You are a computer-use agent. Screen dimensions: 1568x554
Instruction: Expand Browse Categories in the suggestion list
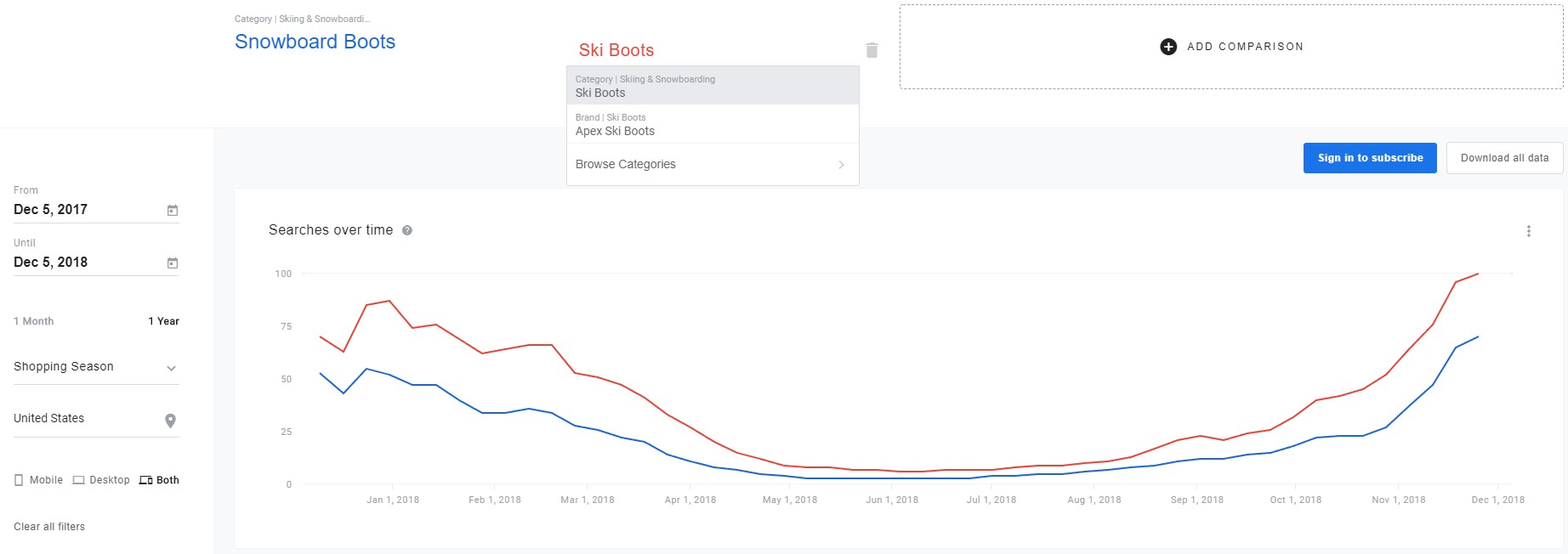713,165
